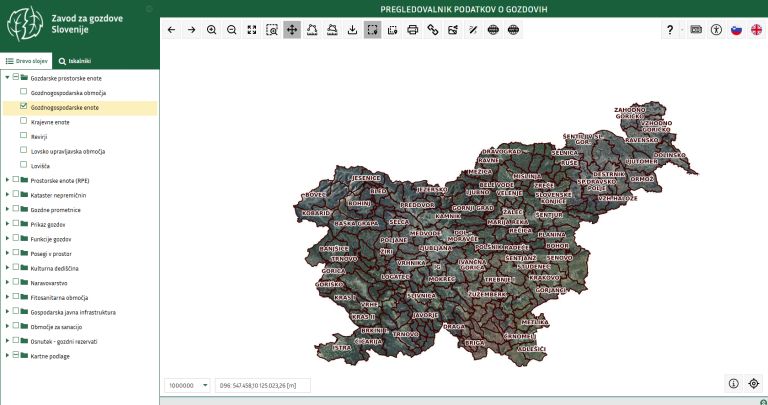Expand Funkcije gozdov folder arrow
Image resolution: width=768 pixels, height=405 pixels.
coord(7,238)
